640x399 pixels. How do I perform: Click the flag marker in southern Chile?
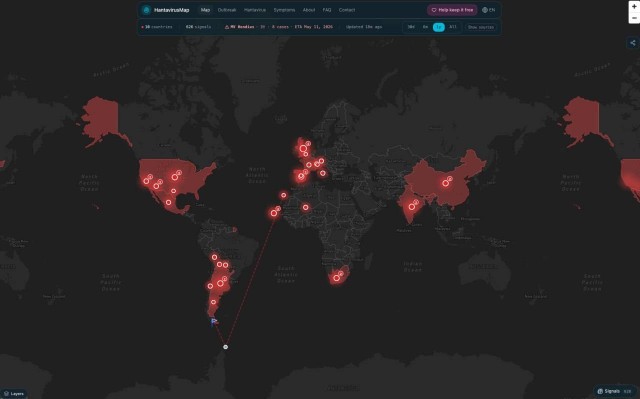(213, 322)
